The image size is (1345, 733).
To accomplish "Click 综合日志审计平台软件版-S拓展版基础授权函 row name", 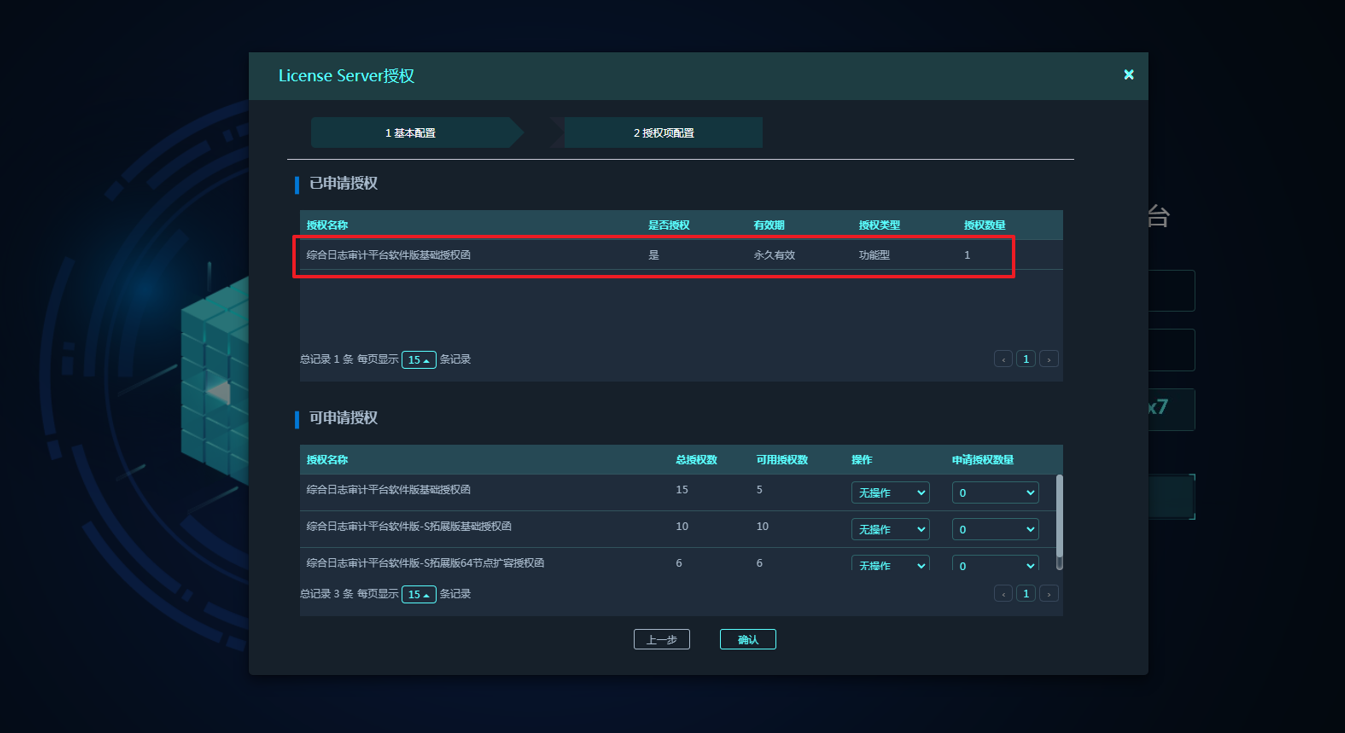I will 409,526.
